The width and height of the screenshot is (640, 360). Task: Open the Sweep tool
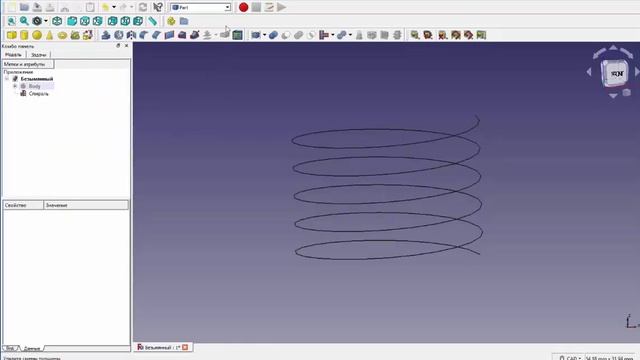point(195,35)
